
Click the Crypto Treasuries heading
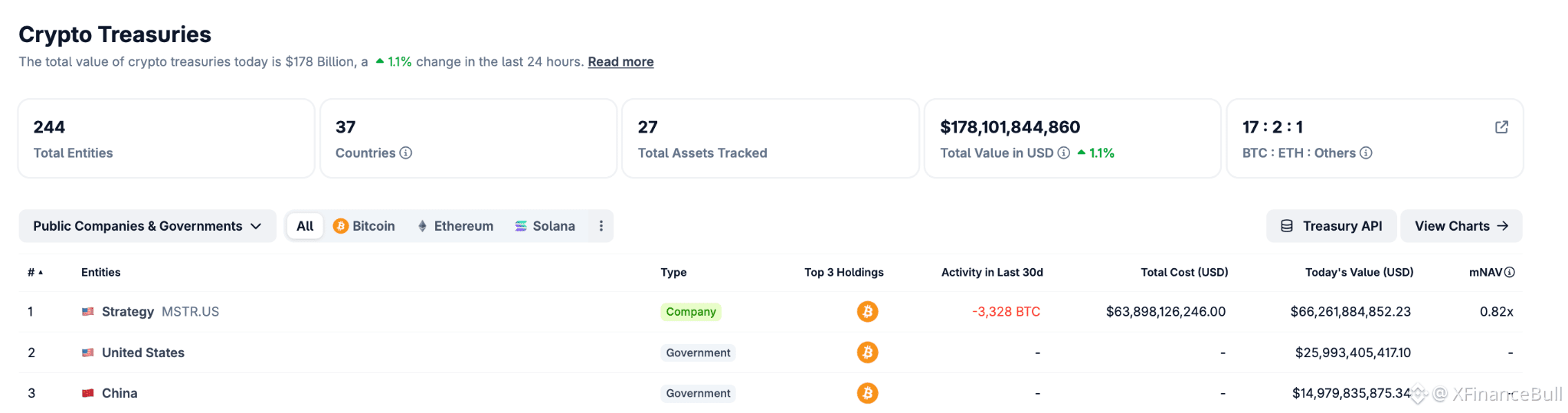115,34
